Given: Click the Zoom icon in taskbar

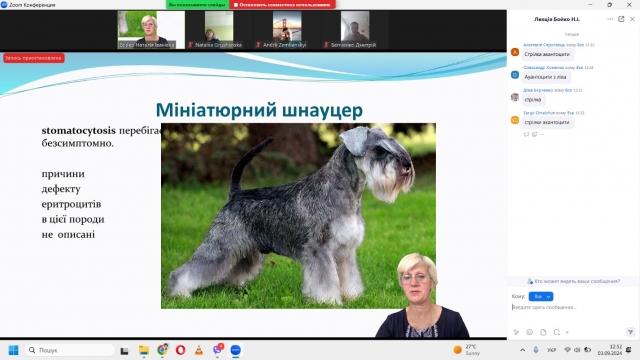Looking at the screenshot, I should click(x=236, y=350).
